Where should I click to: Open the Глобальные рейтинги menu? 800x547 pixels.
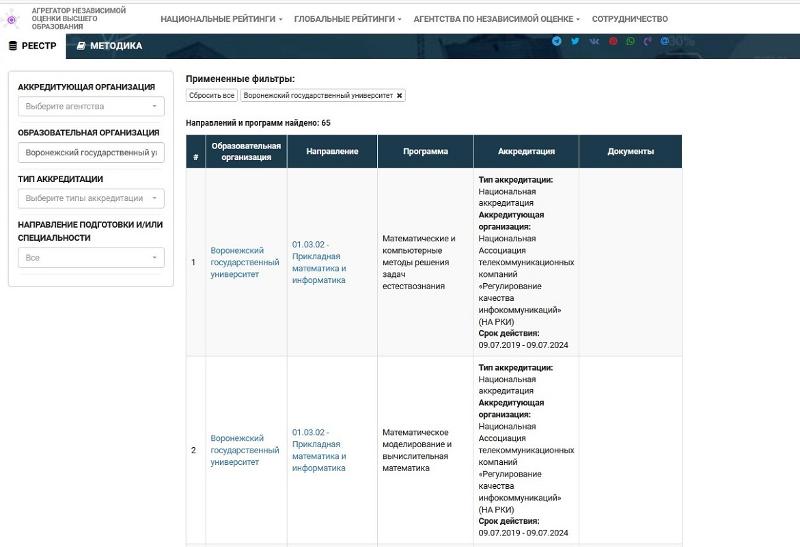click(x=348, y=19)
